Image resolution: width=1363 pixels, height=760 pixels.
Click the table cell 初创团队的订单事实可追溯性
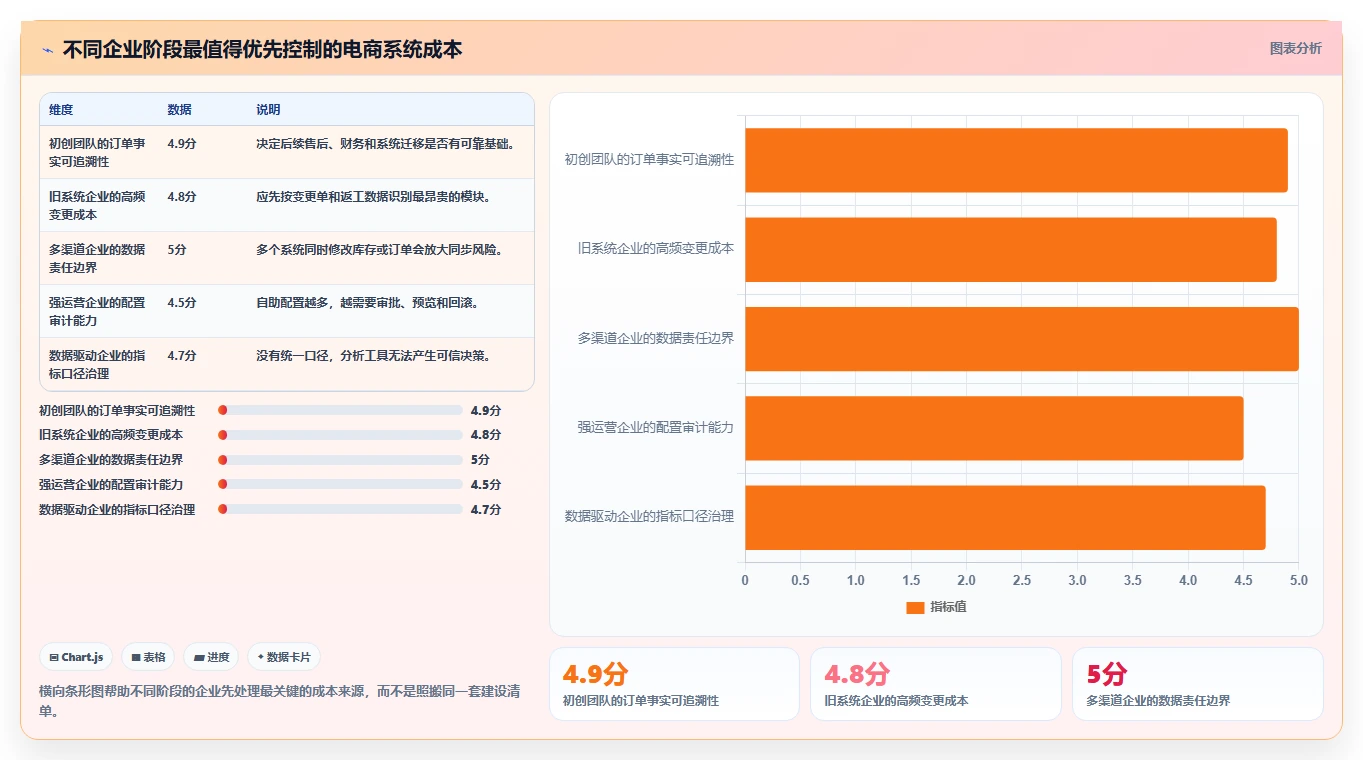98,152
